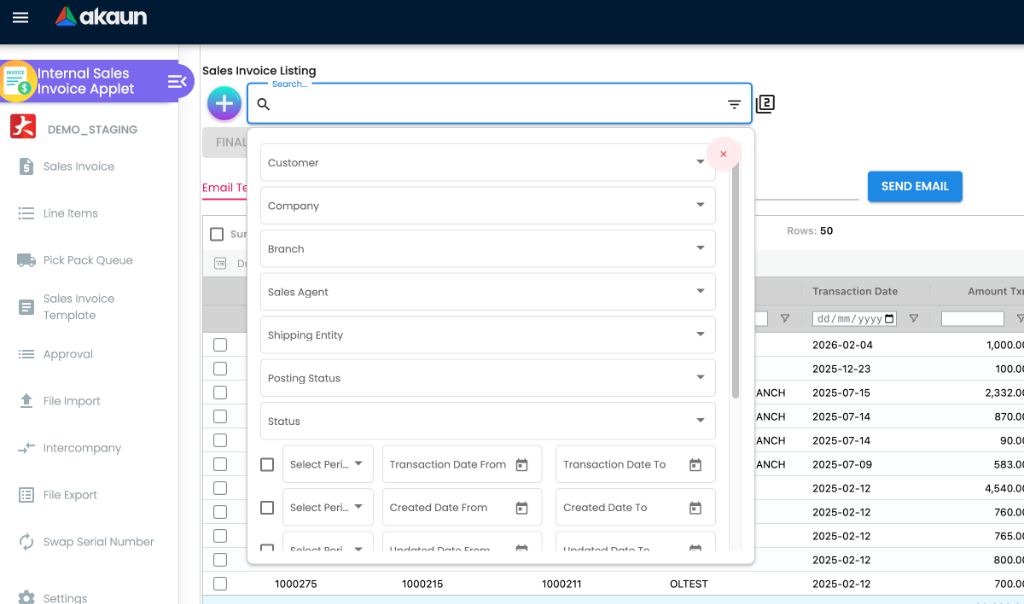Open the Sales Invoice Template module
Screen dimensions: 1024x604
click(x=80, y=306)
